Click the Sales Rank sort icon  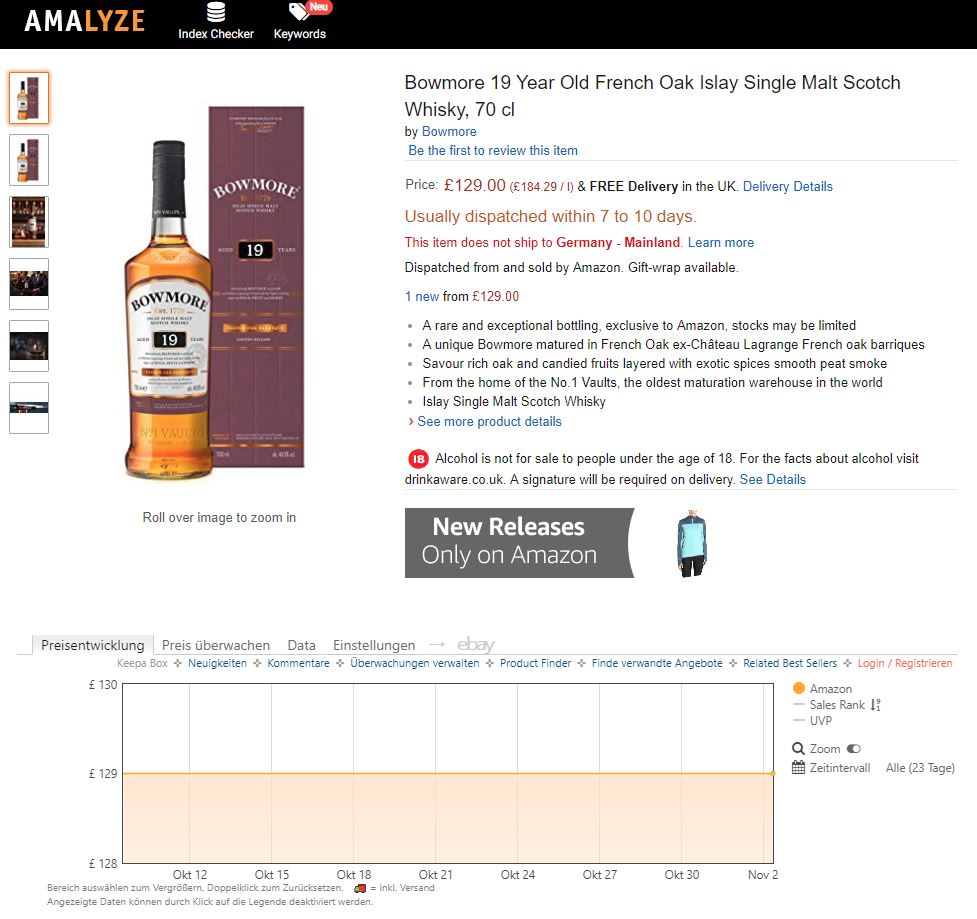[x=875, y=705]
